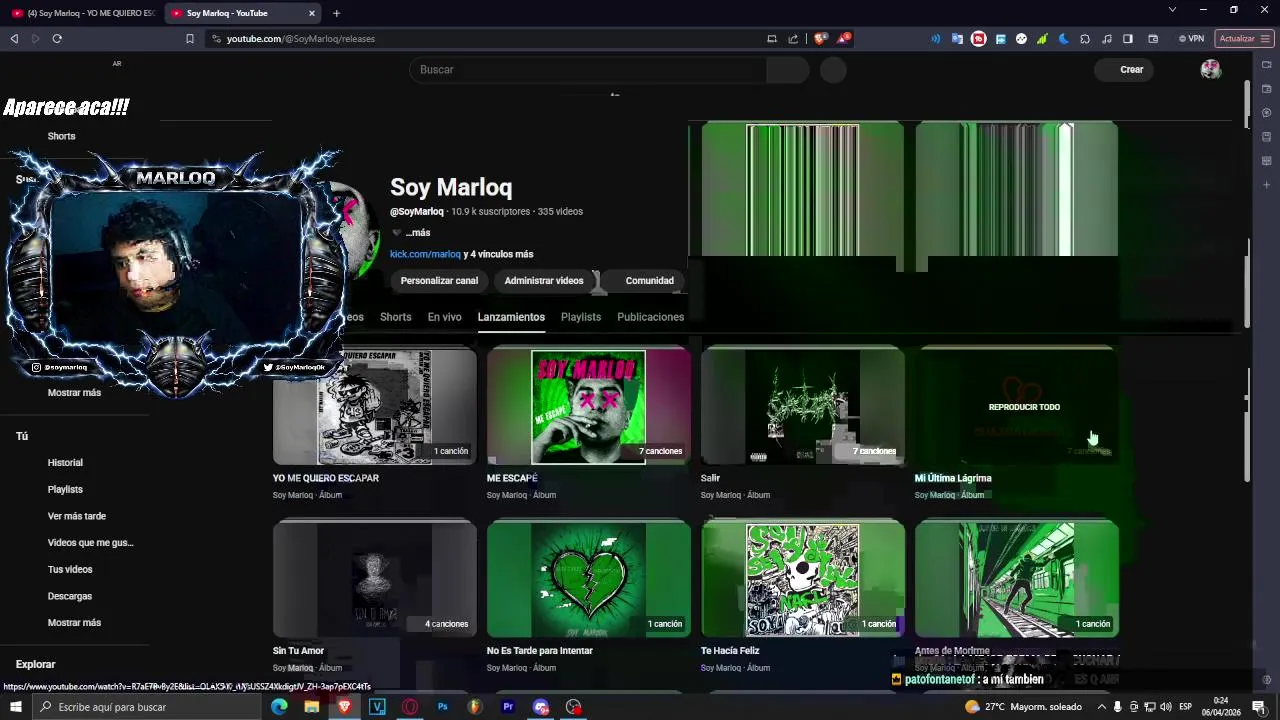This screenshot has height=720, width=1280.
Task: Click 'REPRODUCIR TODO' on Mi Última Lágrima
Action: [1024, 407]
